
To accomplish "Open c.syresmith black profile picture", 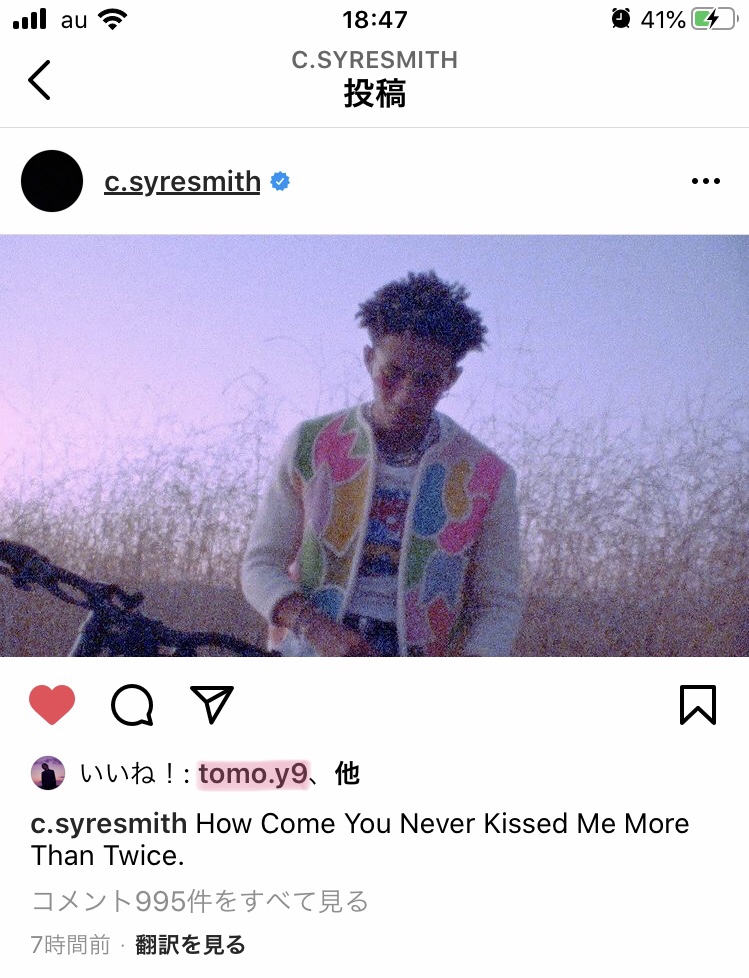I will point(52,181).
